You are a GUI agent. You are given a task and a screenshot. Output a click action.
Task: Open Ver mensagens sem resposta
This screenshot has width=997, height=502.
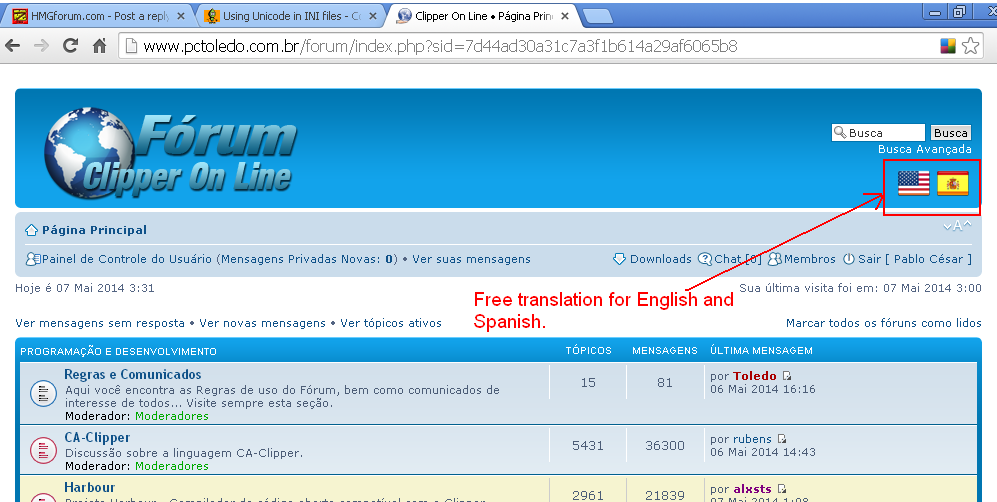100,323
